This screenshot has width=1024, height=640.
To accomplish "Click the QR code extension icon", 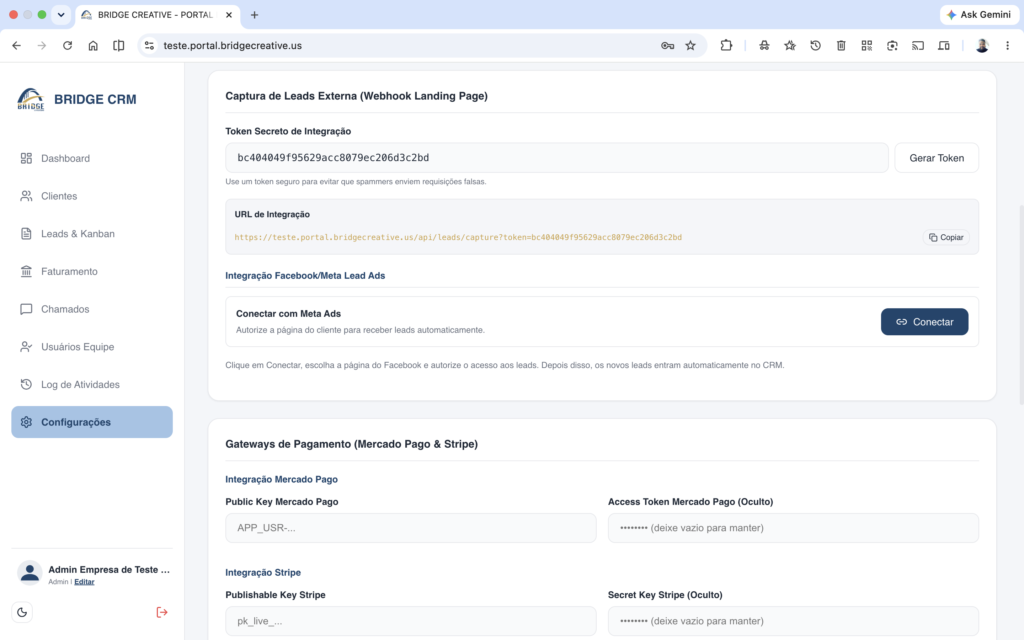I will pos(867,46).
